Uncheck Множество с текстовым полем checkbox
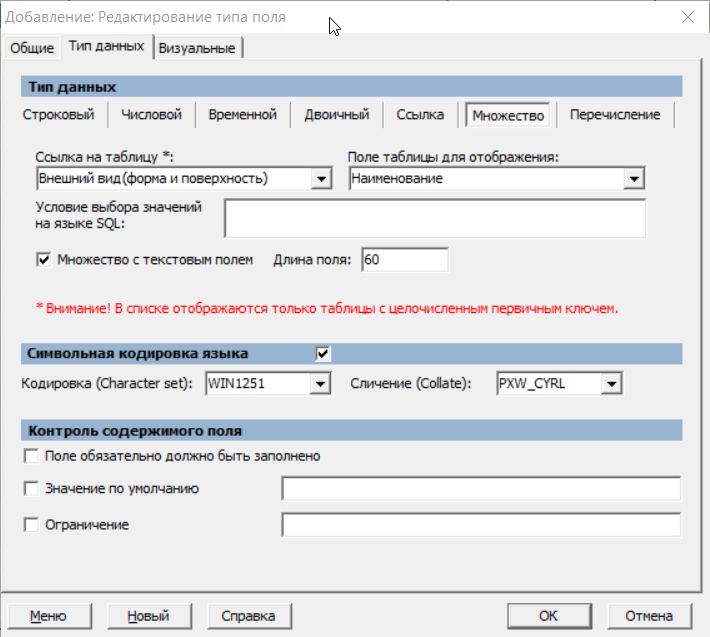The image size is (710, 637). click(43, 260)
